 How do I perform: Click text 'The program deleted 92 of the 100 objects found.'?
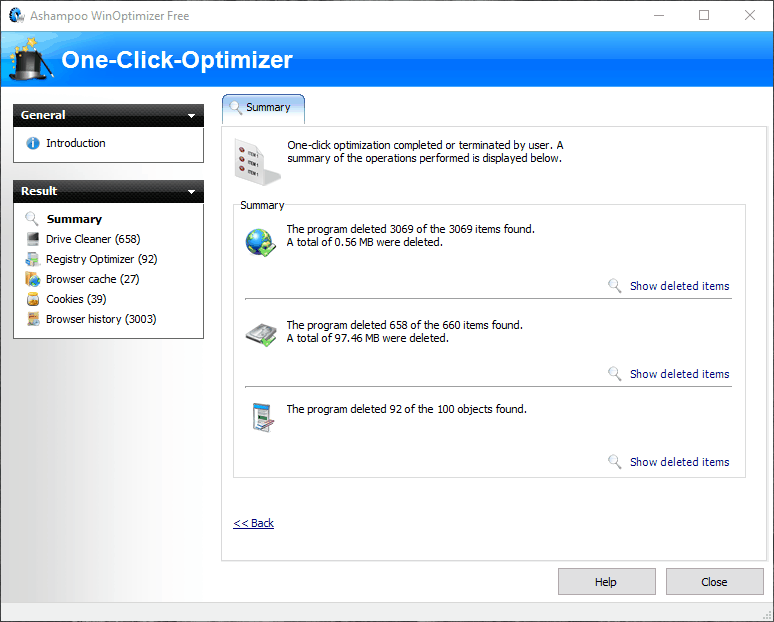click(406, 409)
